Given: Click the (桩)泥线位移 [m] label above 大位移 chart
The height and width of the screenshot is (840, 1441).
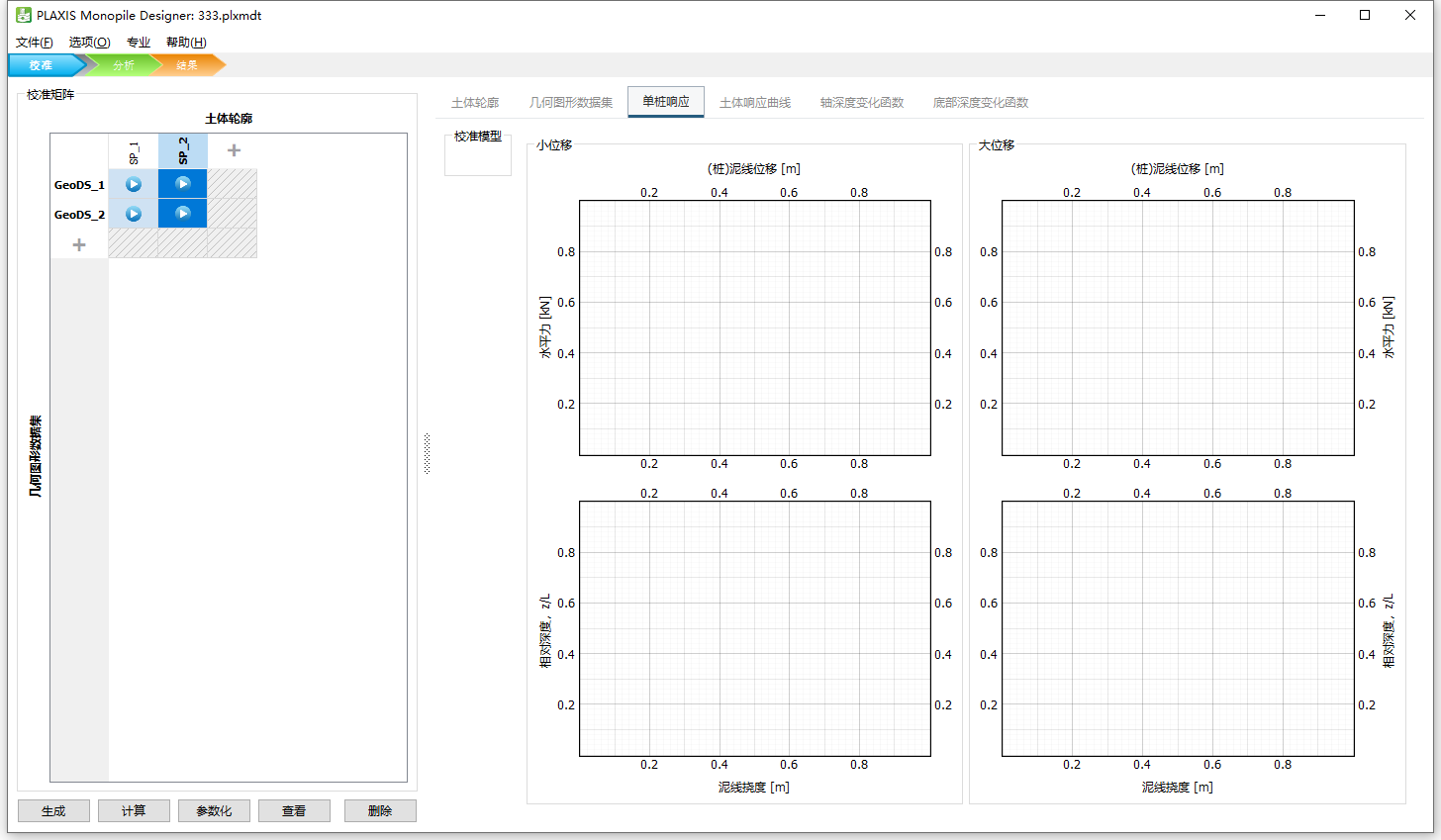Looking at the screenshot, I should [x=1178, y=169].
